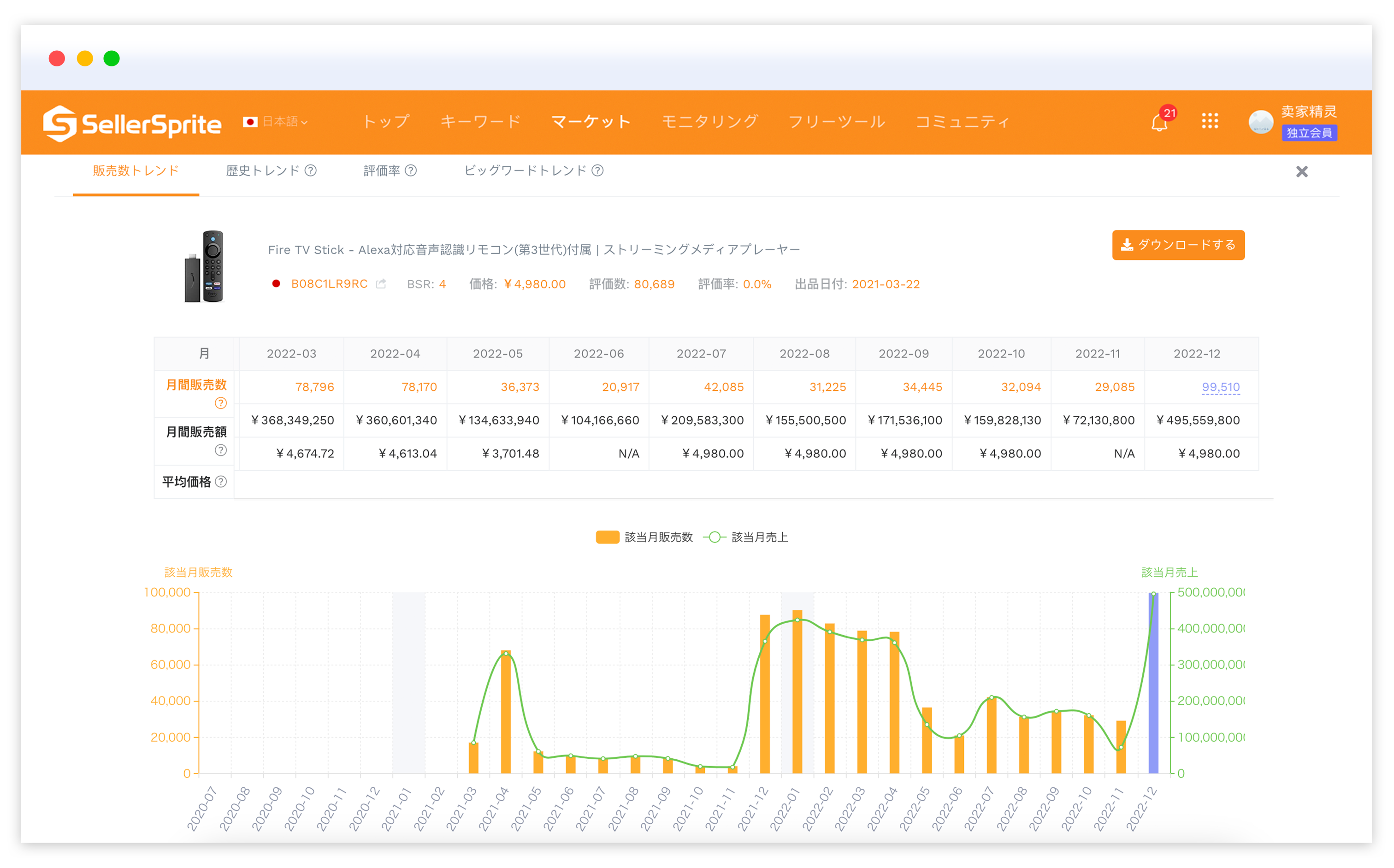Open the 日本語 language dropdown
This screenshot has width=1394, height=868.
point(285,122)
